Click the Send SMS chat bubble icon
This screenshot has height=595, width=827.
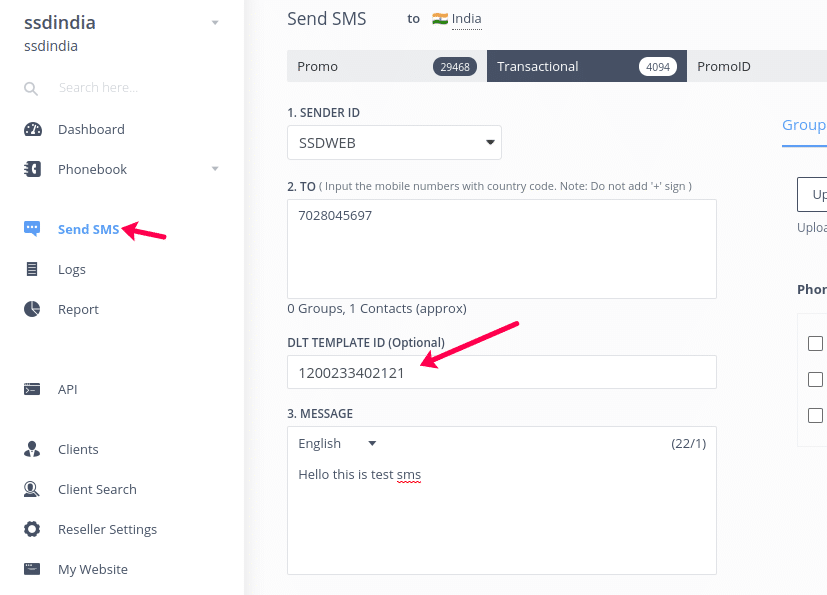tap(32, 229)
